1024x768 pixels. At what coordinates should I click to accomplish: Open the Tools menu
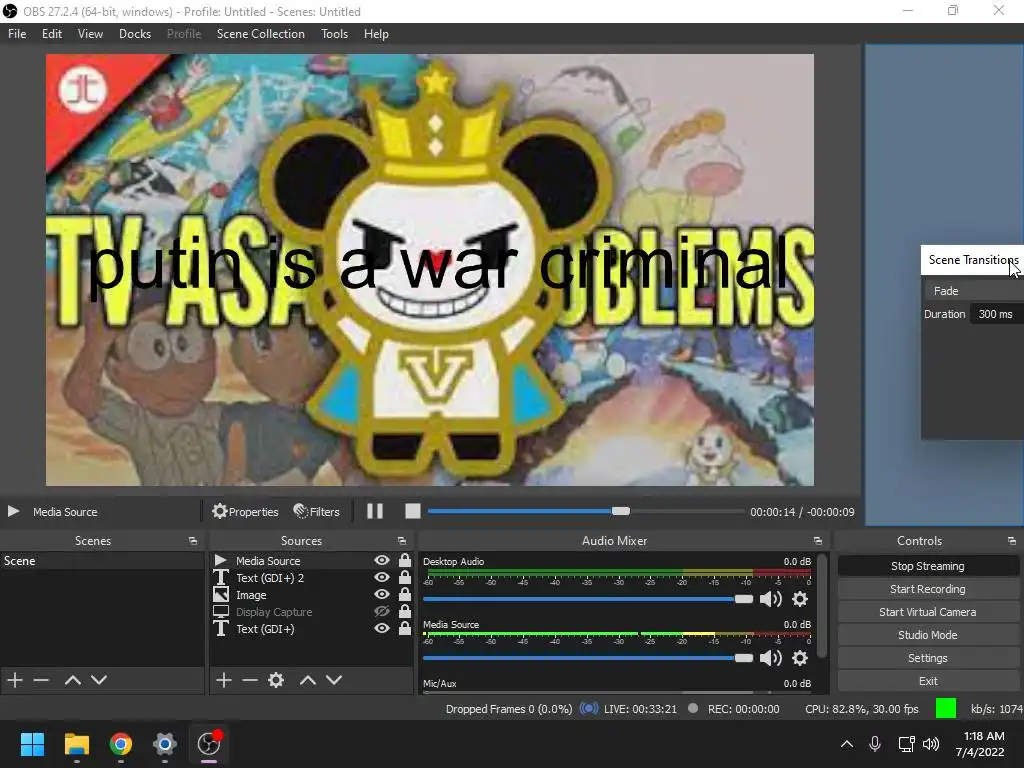[x=334, y=34]
